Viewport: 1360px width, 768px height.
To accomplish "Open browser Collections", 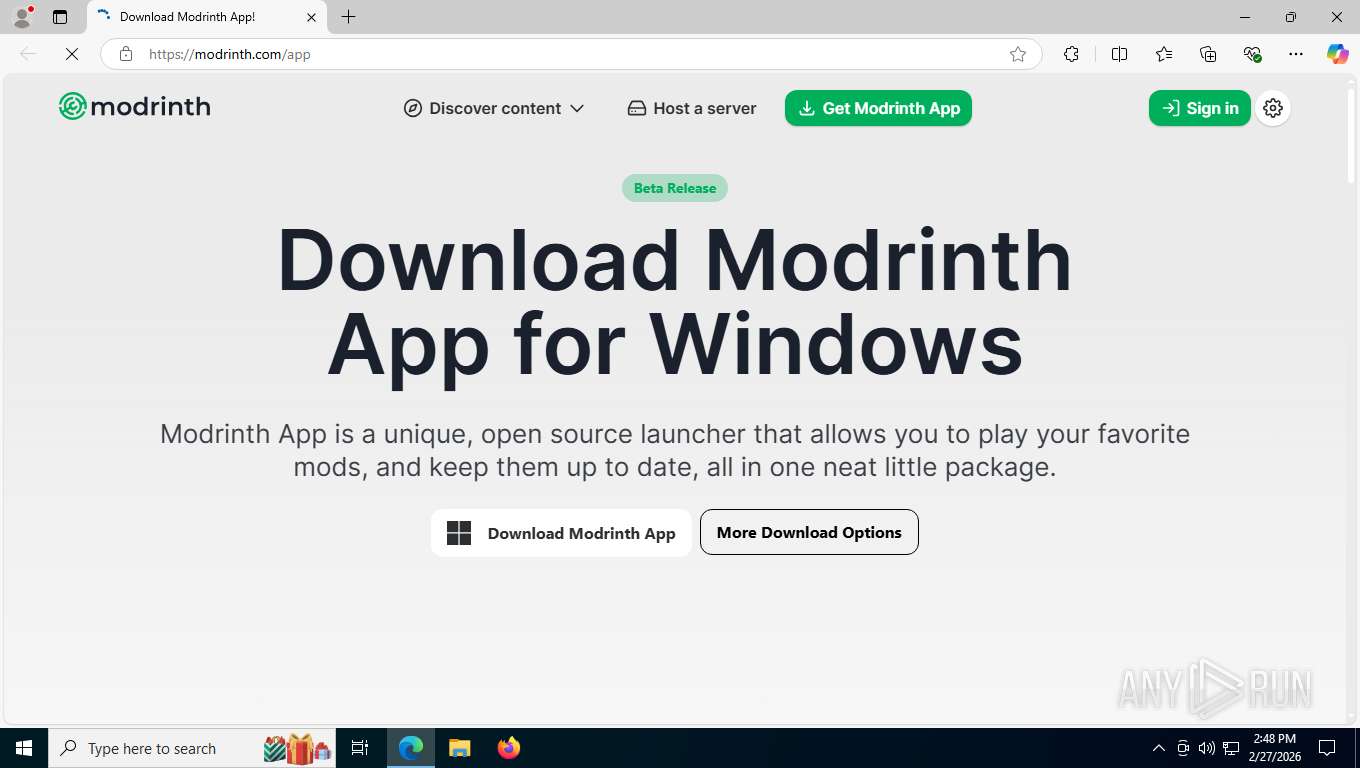I will tap(1208, 54).
